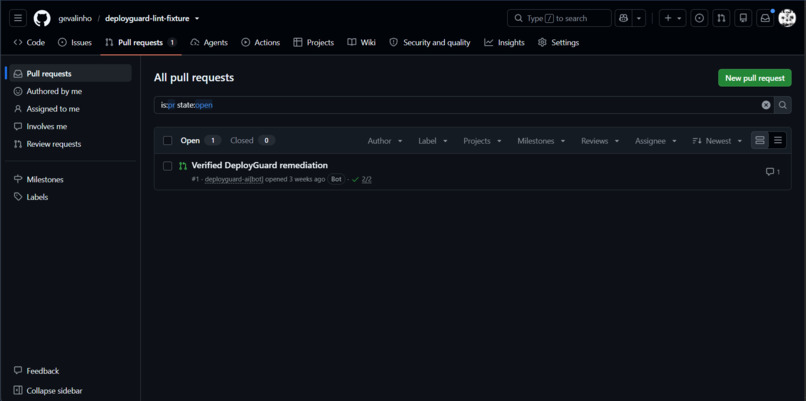Switch to the Issues tab
Image resolution: width=806 pixels, height=401 pixels.
tap(75, 43)
